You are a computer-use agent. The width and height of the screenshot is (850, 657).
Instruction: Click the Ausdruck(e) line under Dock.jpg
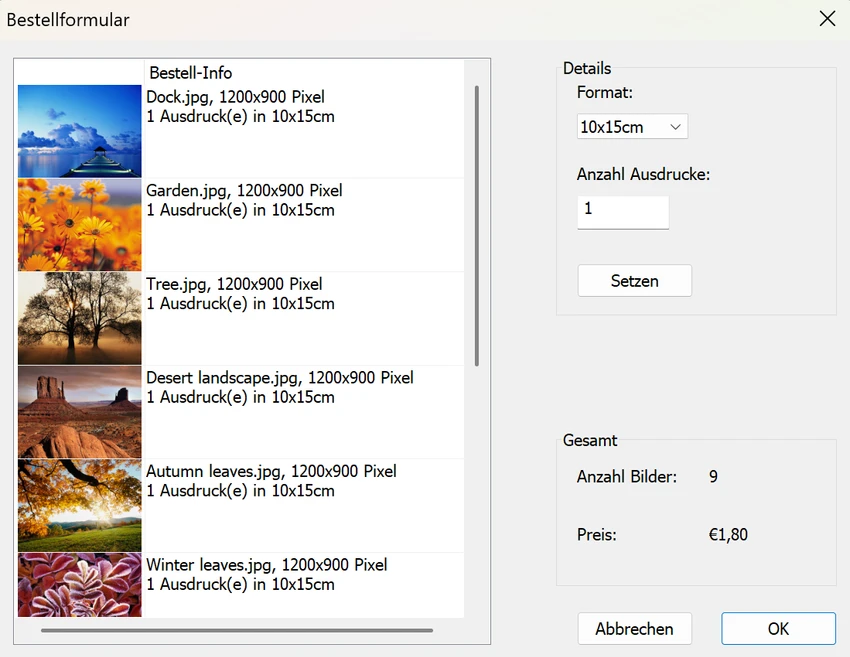coord(241,117)
